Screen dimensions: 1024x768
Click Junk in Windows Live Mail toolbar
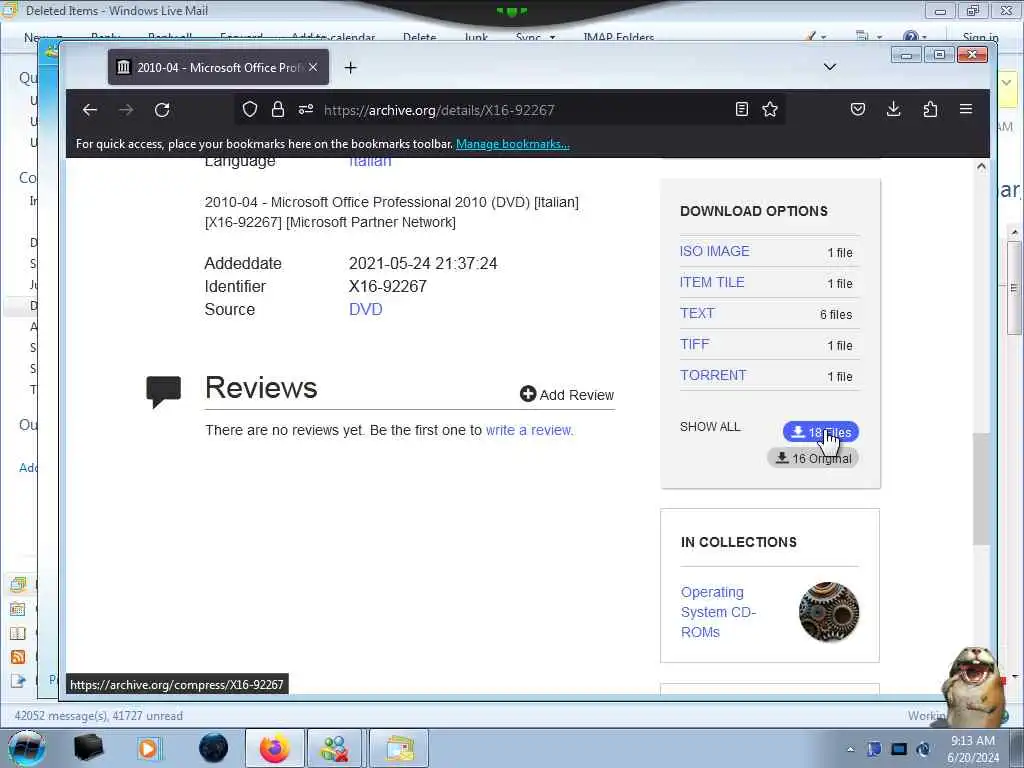(x=476, y=37)
